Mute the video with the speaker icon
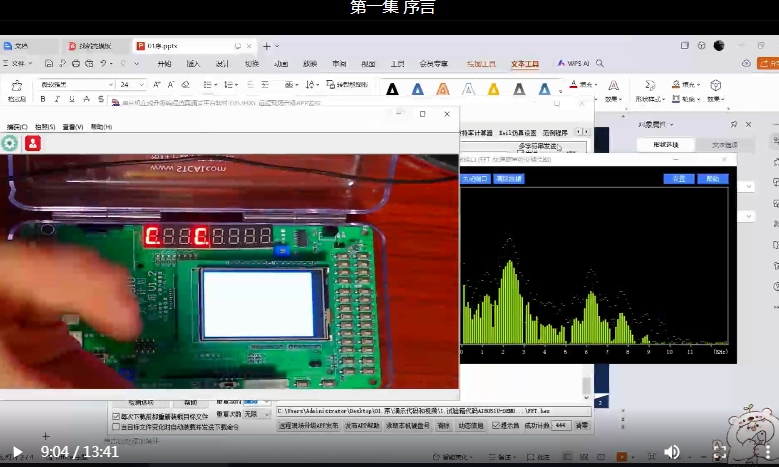 click(672, 452)
